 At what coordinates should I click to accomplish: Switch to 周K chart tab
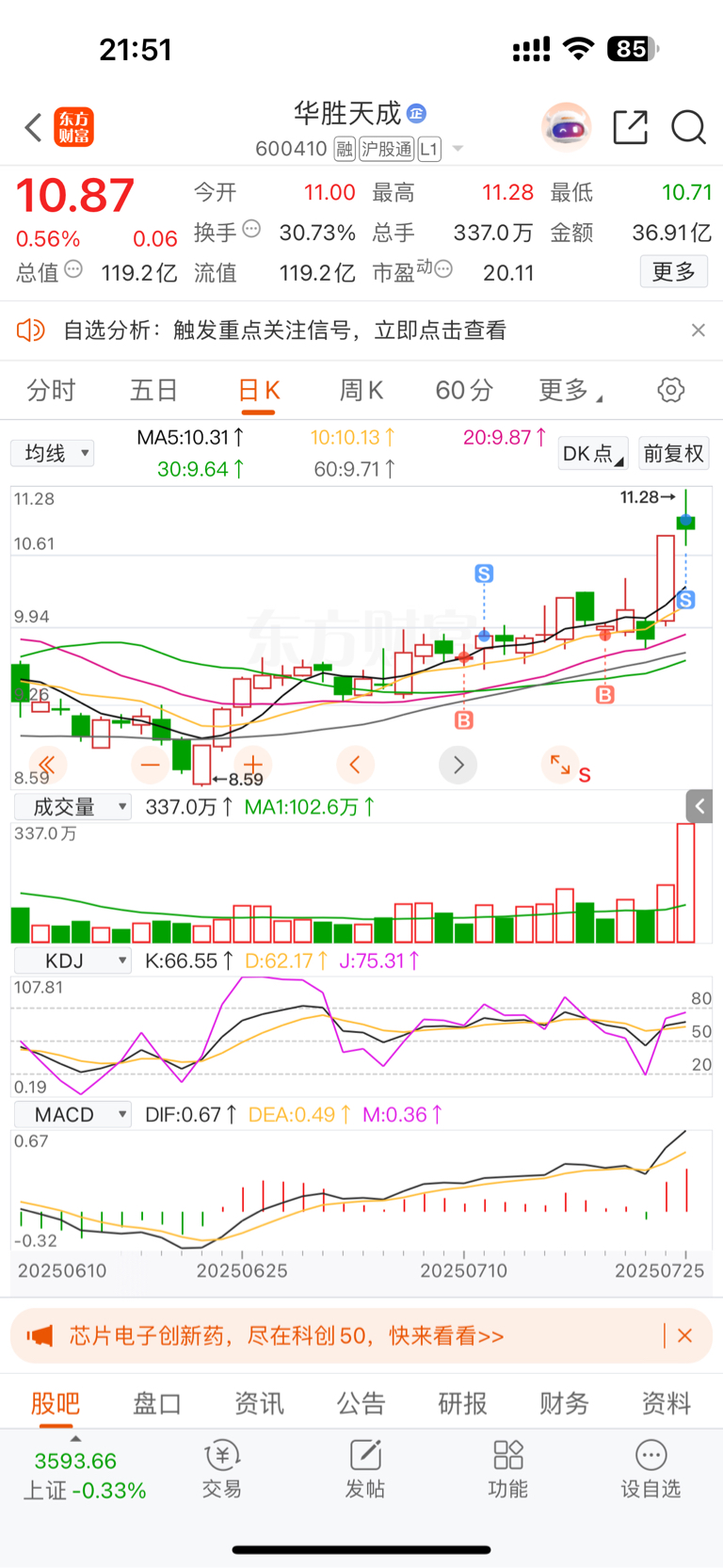click(x=361, y=390)
